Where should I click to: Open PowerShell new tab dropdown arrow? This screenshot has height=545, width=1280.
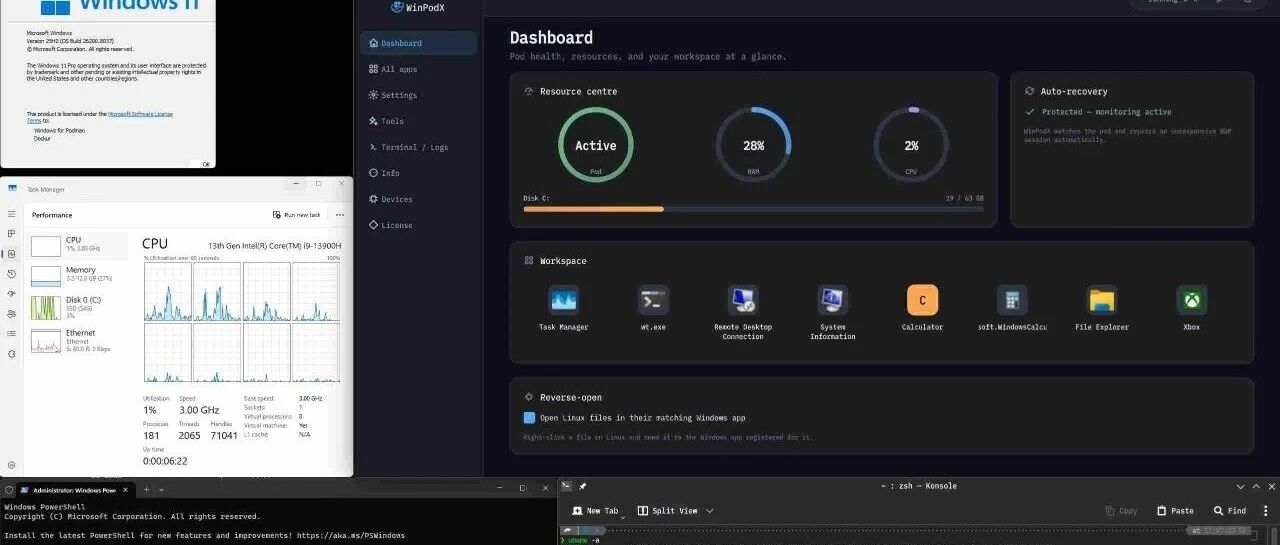[x=162, y=489]
